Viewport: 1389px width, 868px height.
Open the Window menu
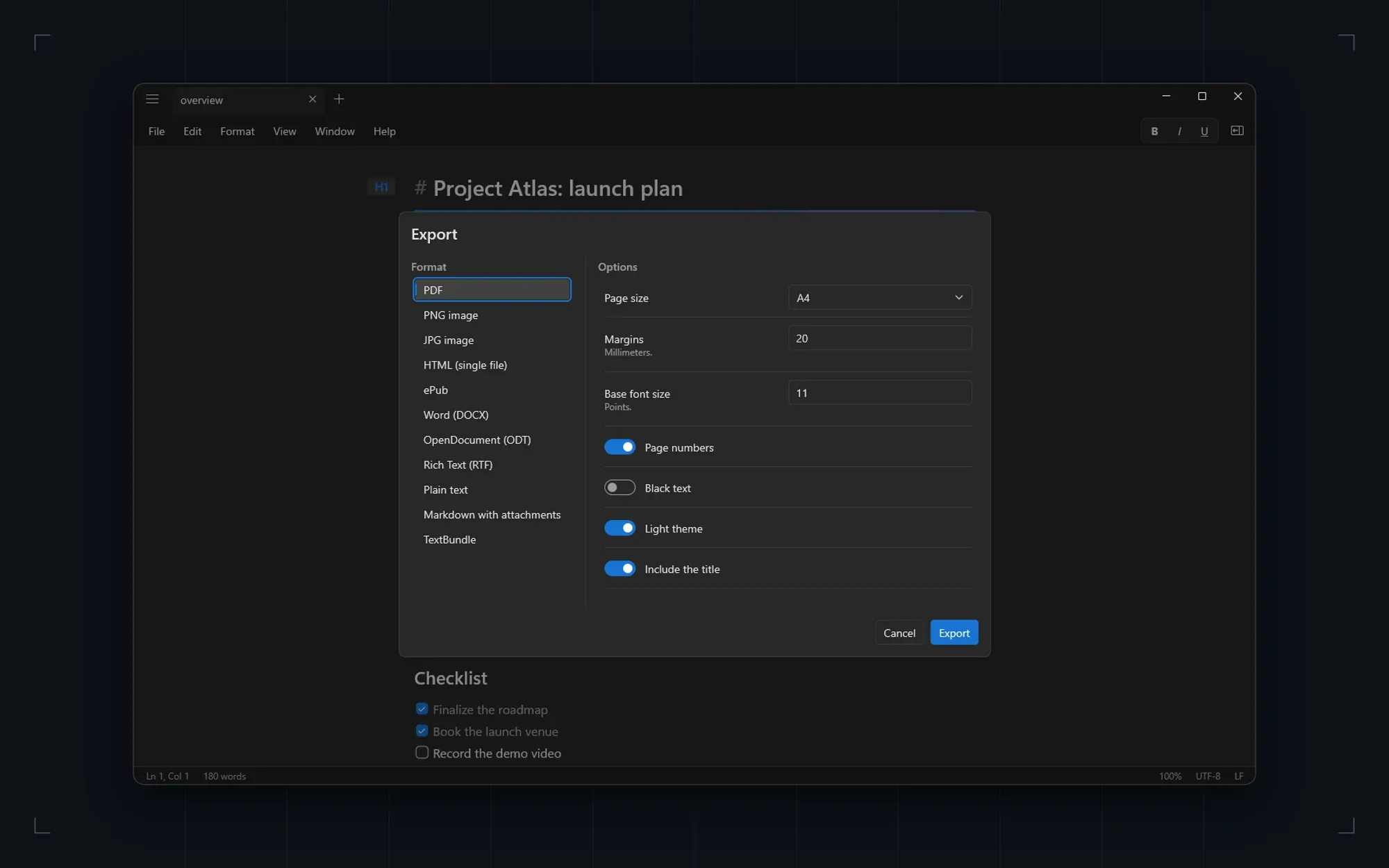(x=335, y=131)
